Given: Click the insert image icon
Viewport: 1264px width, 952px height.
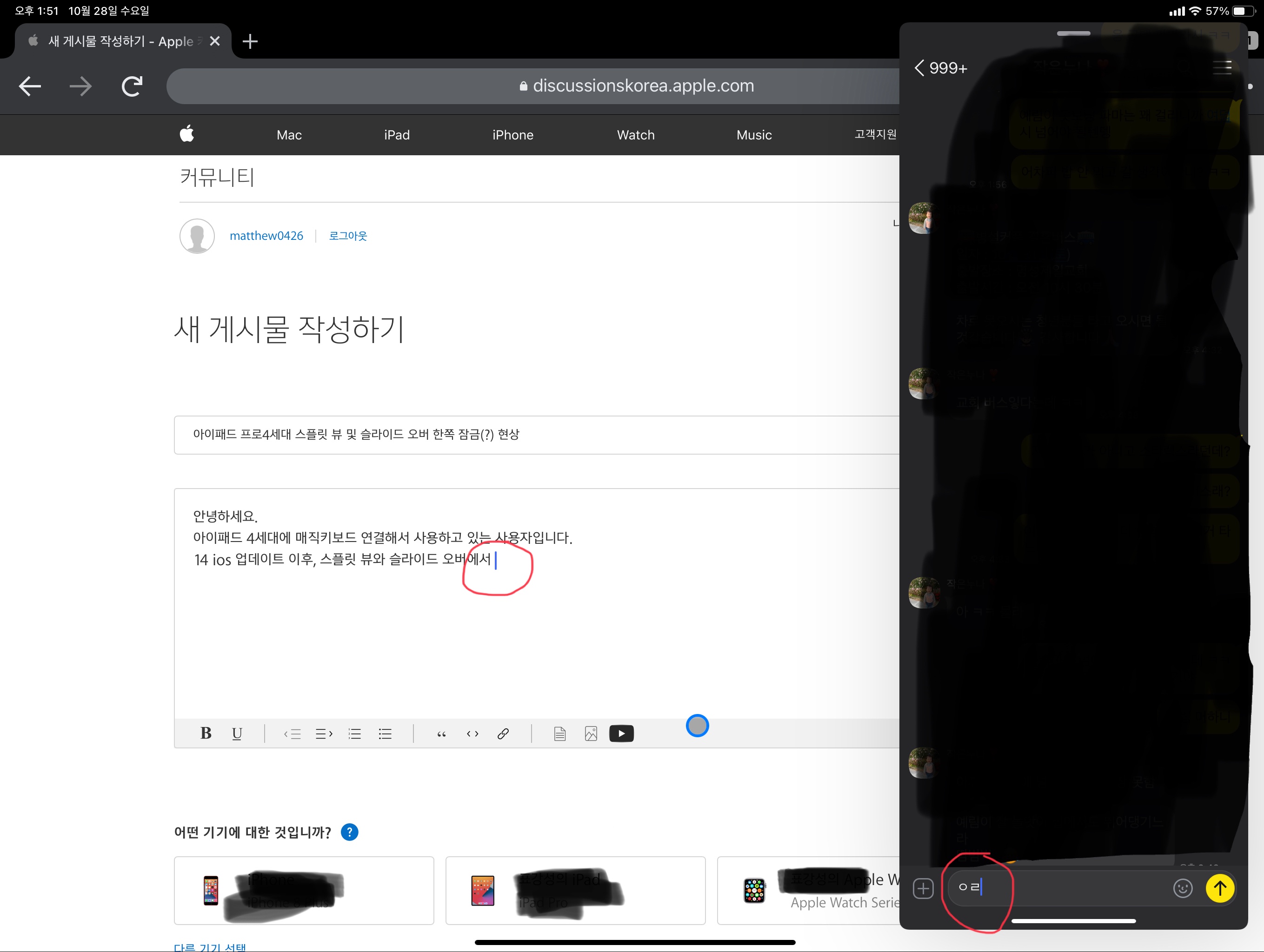Looking at the screenshot, I should pos(591,733).
